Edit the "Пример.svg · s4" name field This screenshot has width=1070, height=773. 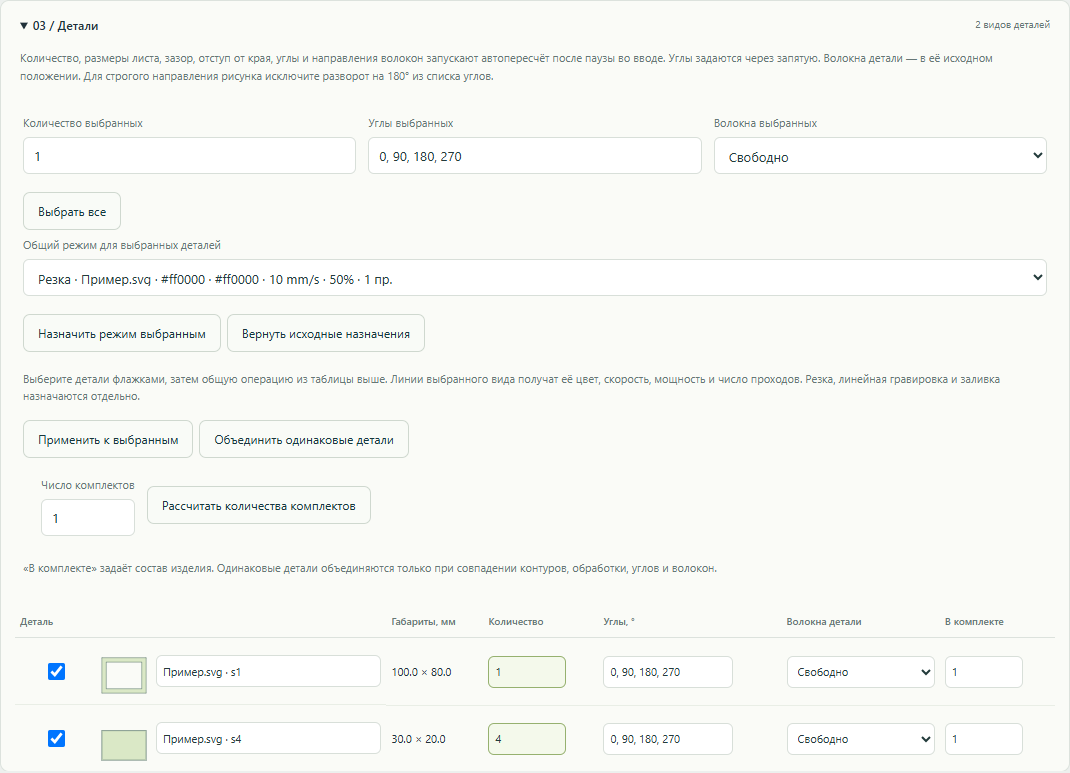click(x=268, y=738)
